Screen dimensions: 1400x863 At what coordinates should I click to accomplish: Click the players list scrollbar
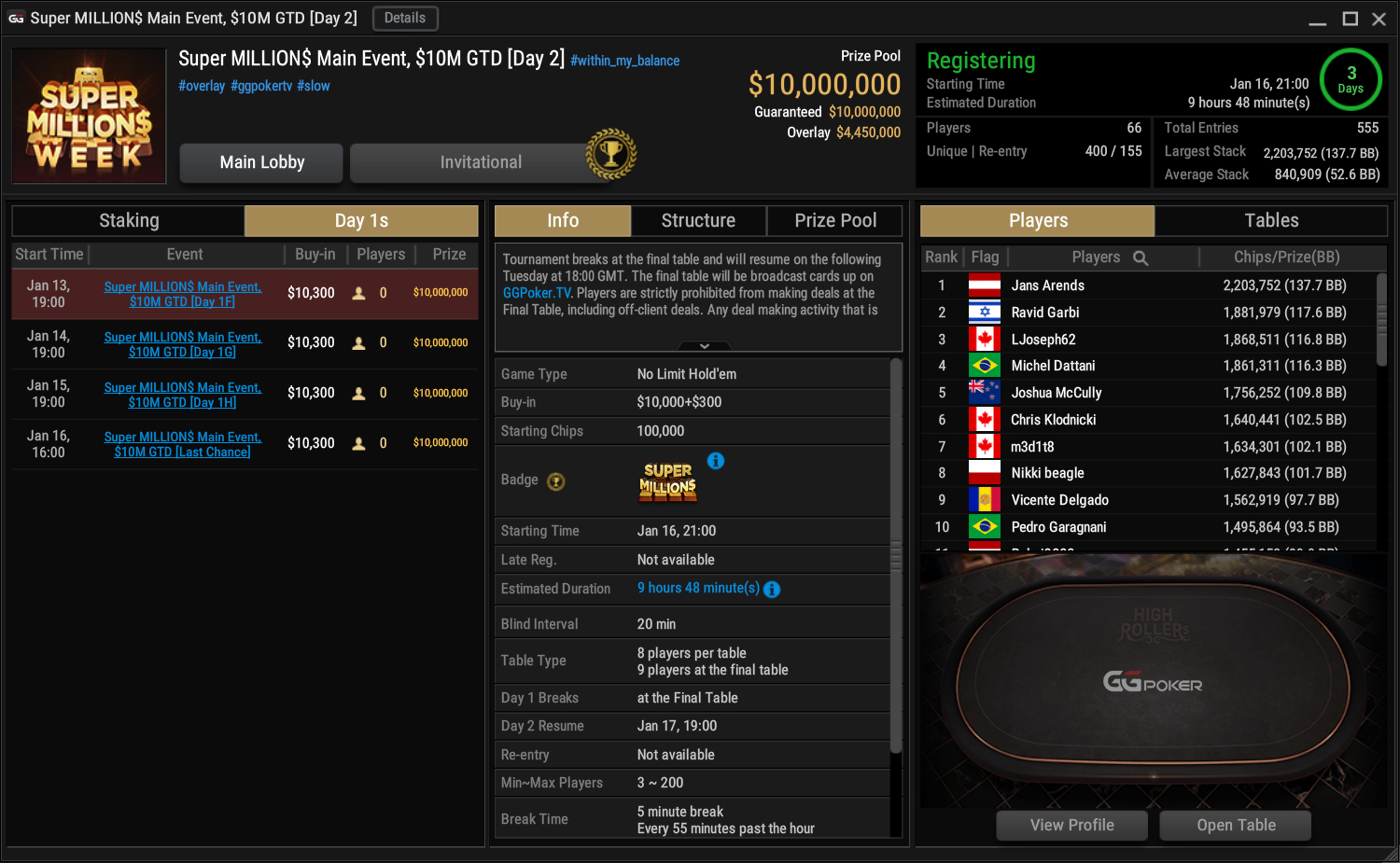pyautogui.click(x=1381, y=319)
